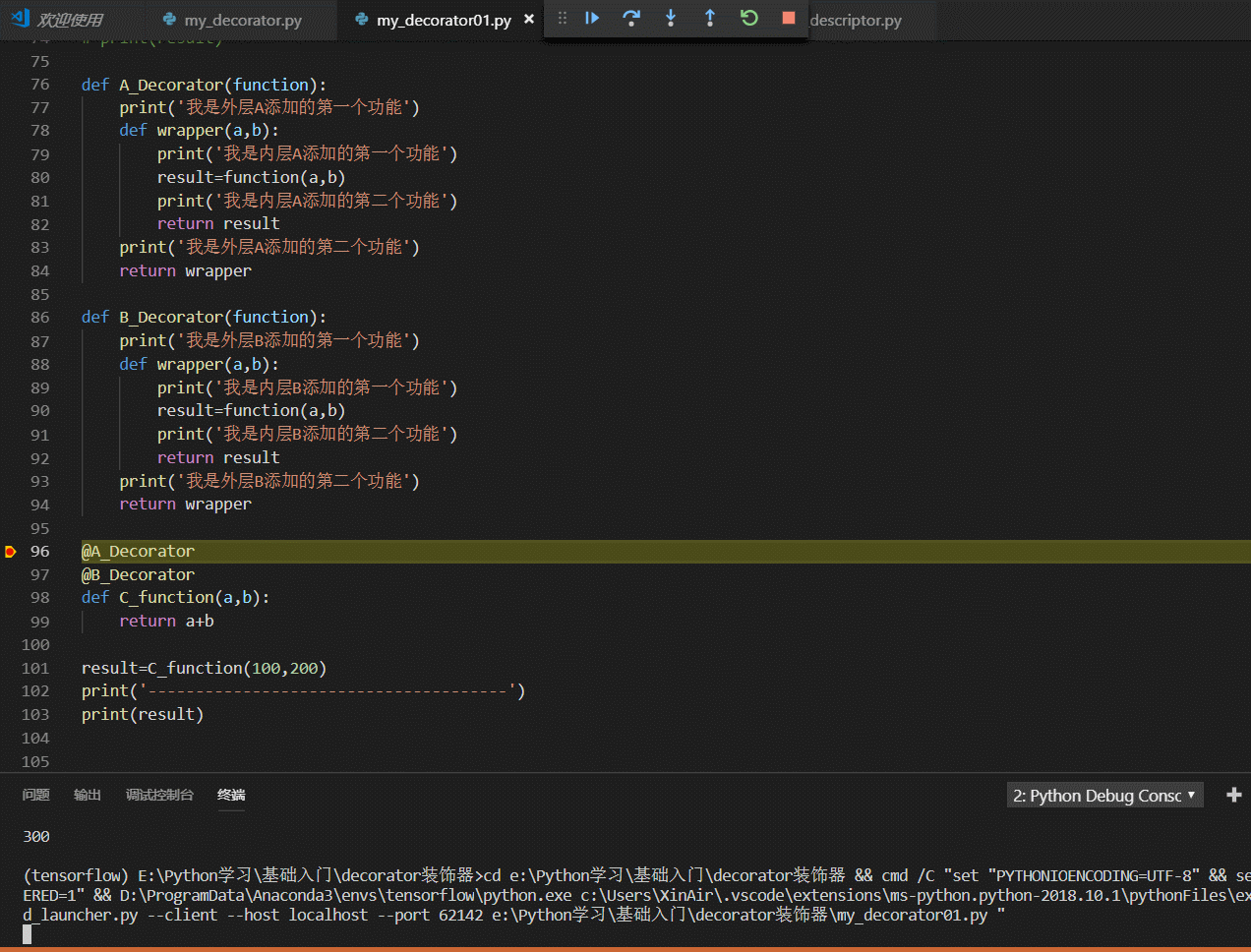1251x952 pixels.
Task: Grab the debug toolbar drag handle
Action: [563, 18]
